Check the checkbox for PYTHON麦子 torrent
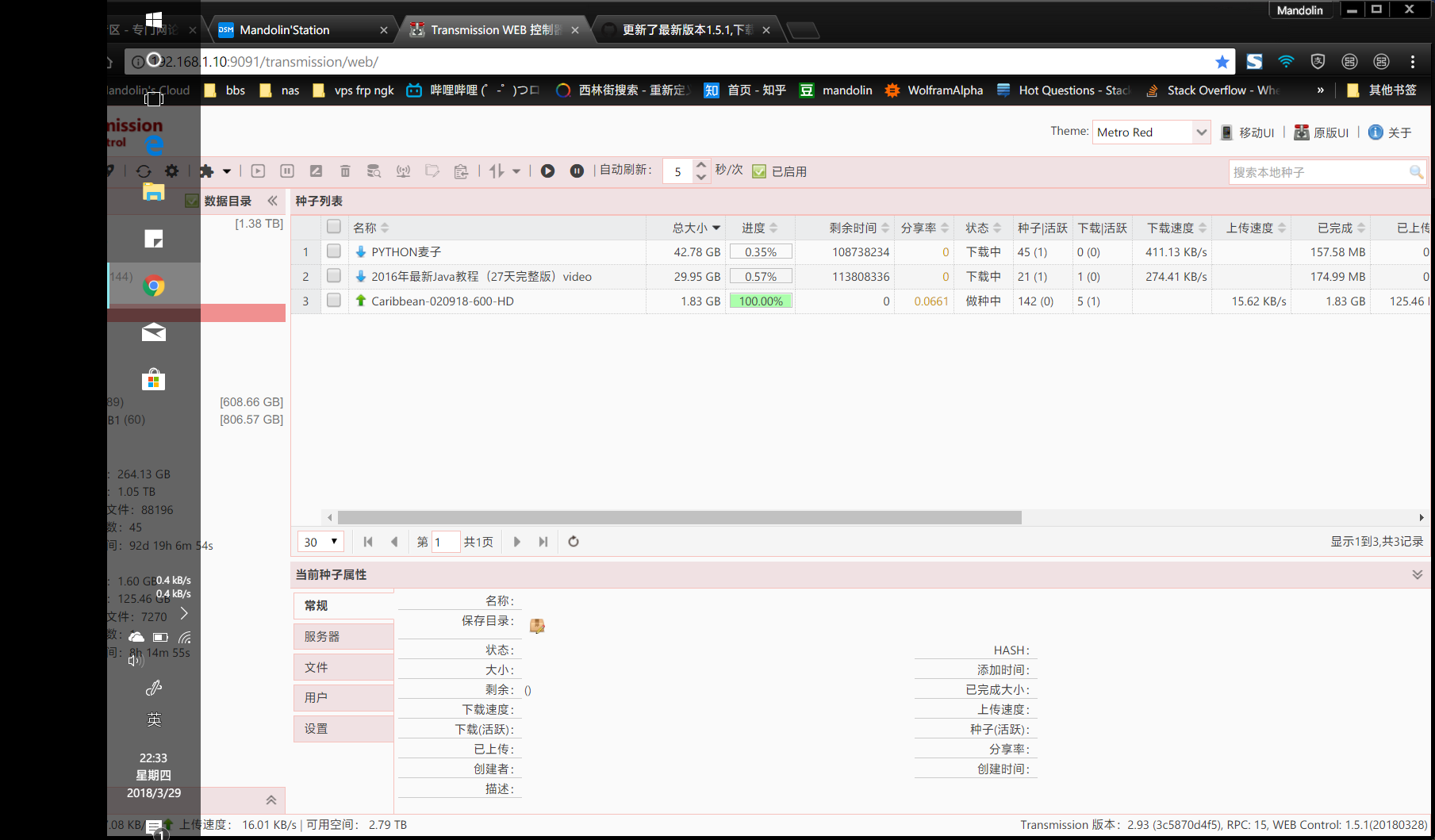Viewport: 1435px width, 840px height. pos(333,251)
